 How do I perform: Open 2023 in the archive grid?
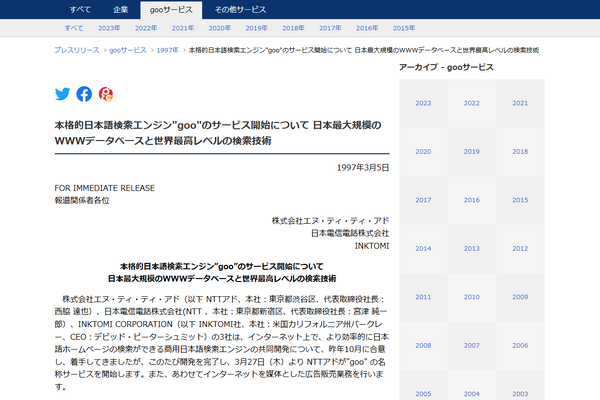423,103
